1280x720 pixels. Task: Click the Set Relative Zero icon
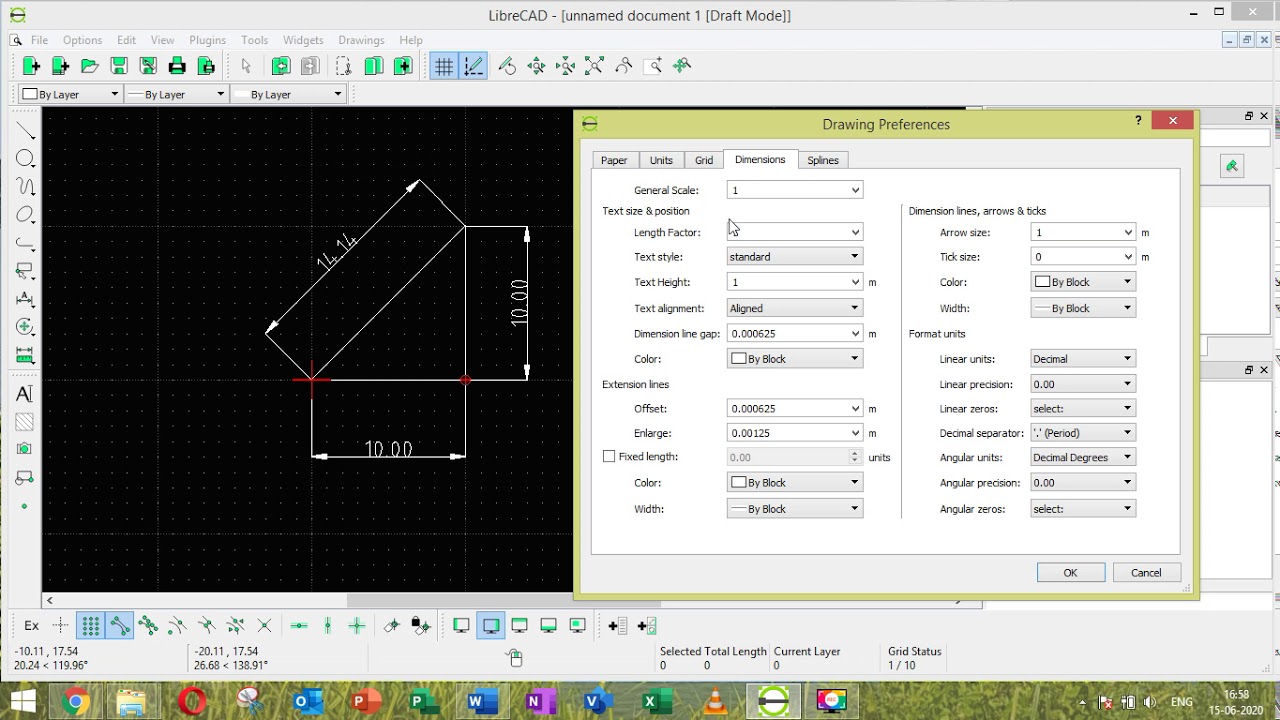tap(392, 626)
